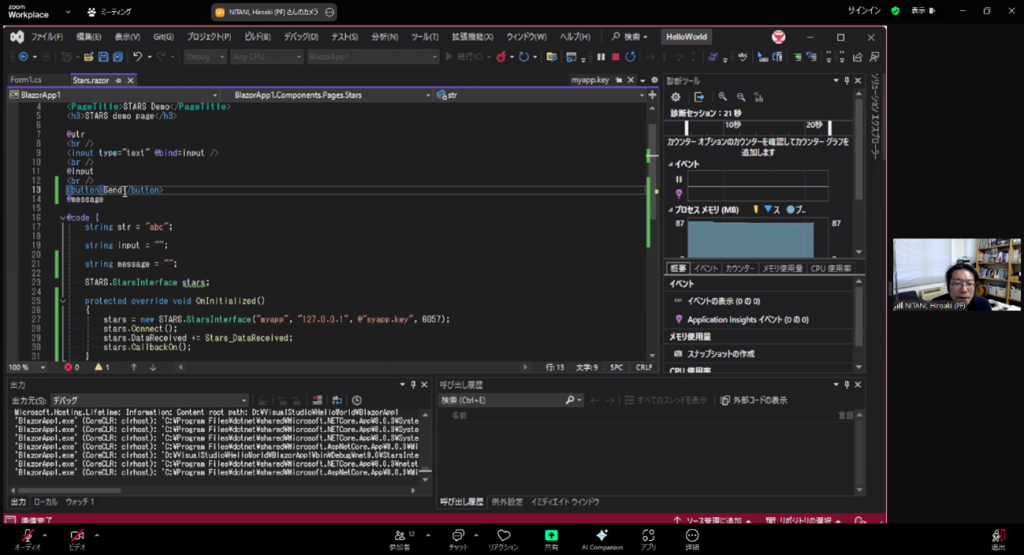Pause debugging with Break All icon

(601, 57)
